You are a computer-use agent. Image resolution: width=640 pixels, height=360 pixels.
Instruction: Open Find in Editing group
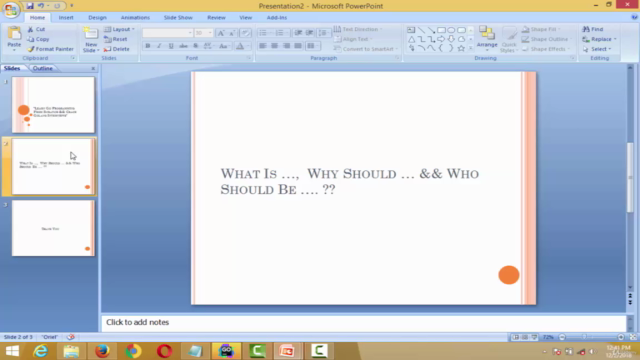[593, 29]
